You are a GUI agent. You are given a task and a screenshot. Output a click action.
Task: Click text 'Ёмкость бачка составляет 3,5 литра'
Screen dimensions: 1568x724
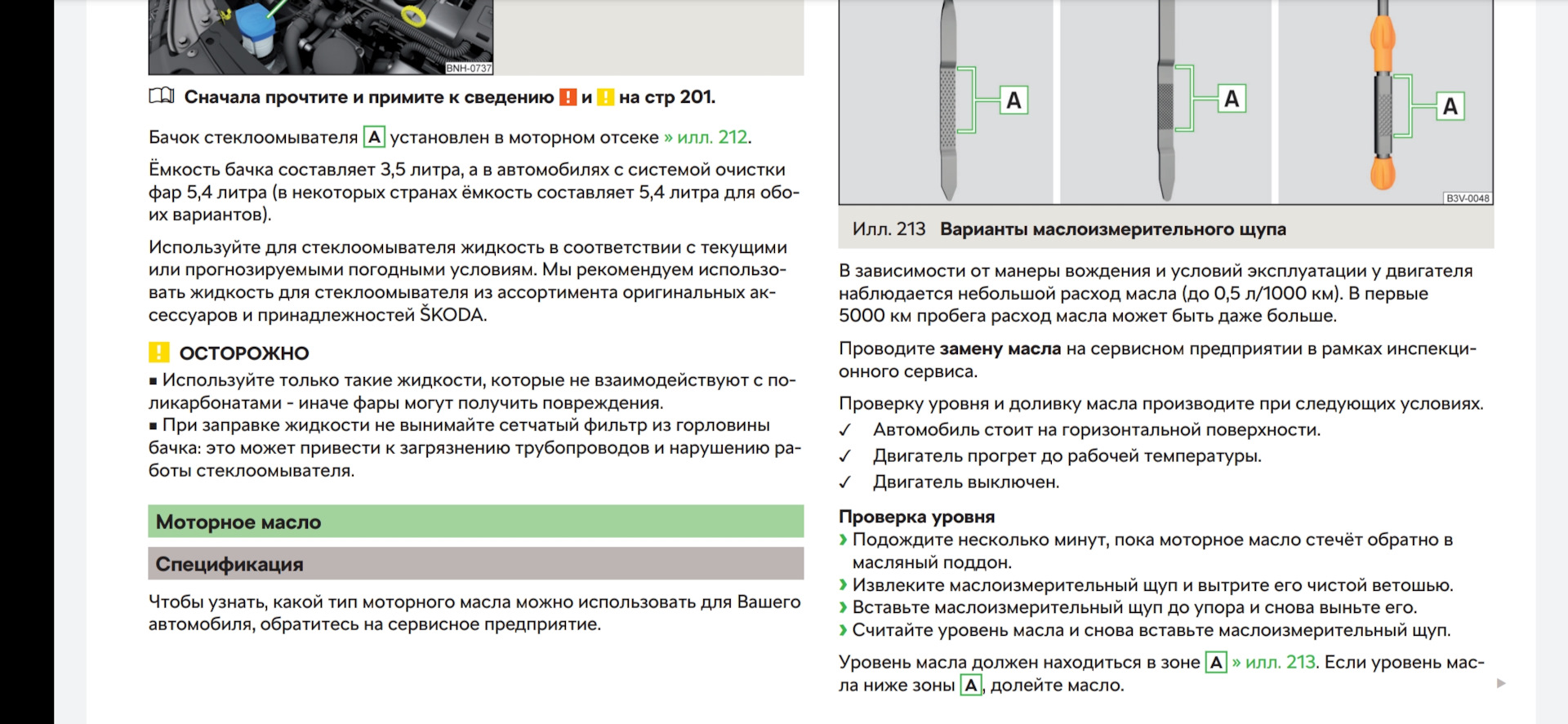click(305, 170)
